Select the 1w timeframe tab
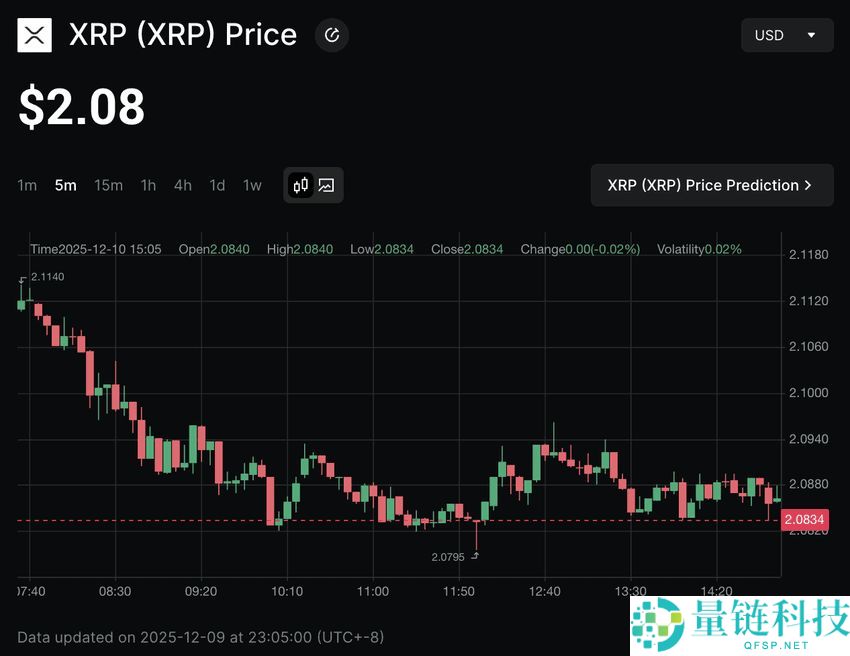The image size is (850, 656). click(x=251, y=185)
